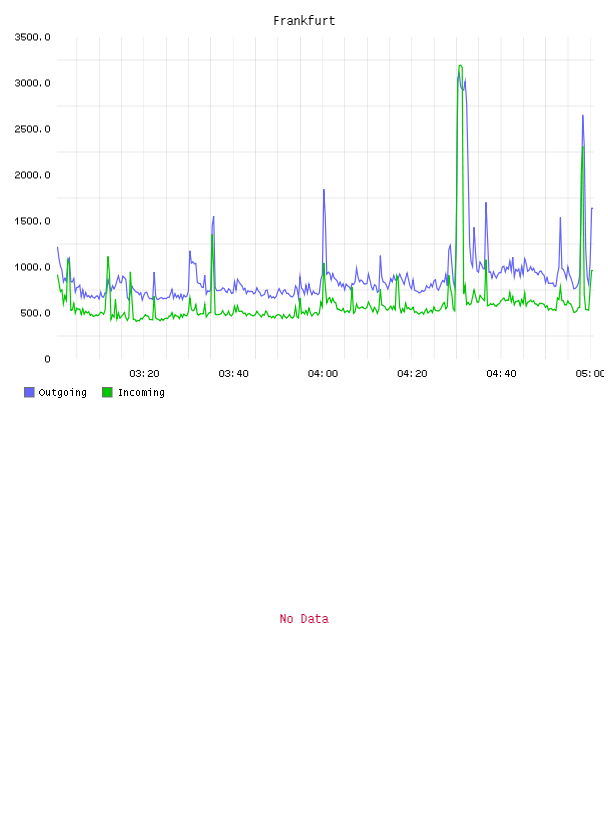The height and width of the screenshot is (816, 608).
Task: Click the 0 y-axis label
Action: pos(47,359)
